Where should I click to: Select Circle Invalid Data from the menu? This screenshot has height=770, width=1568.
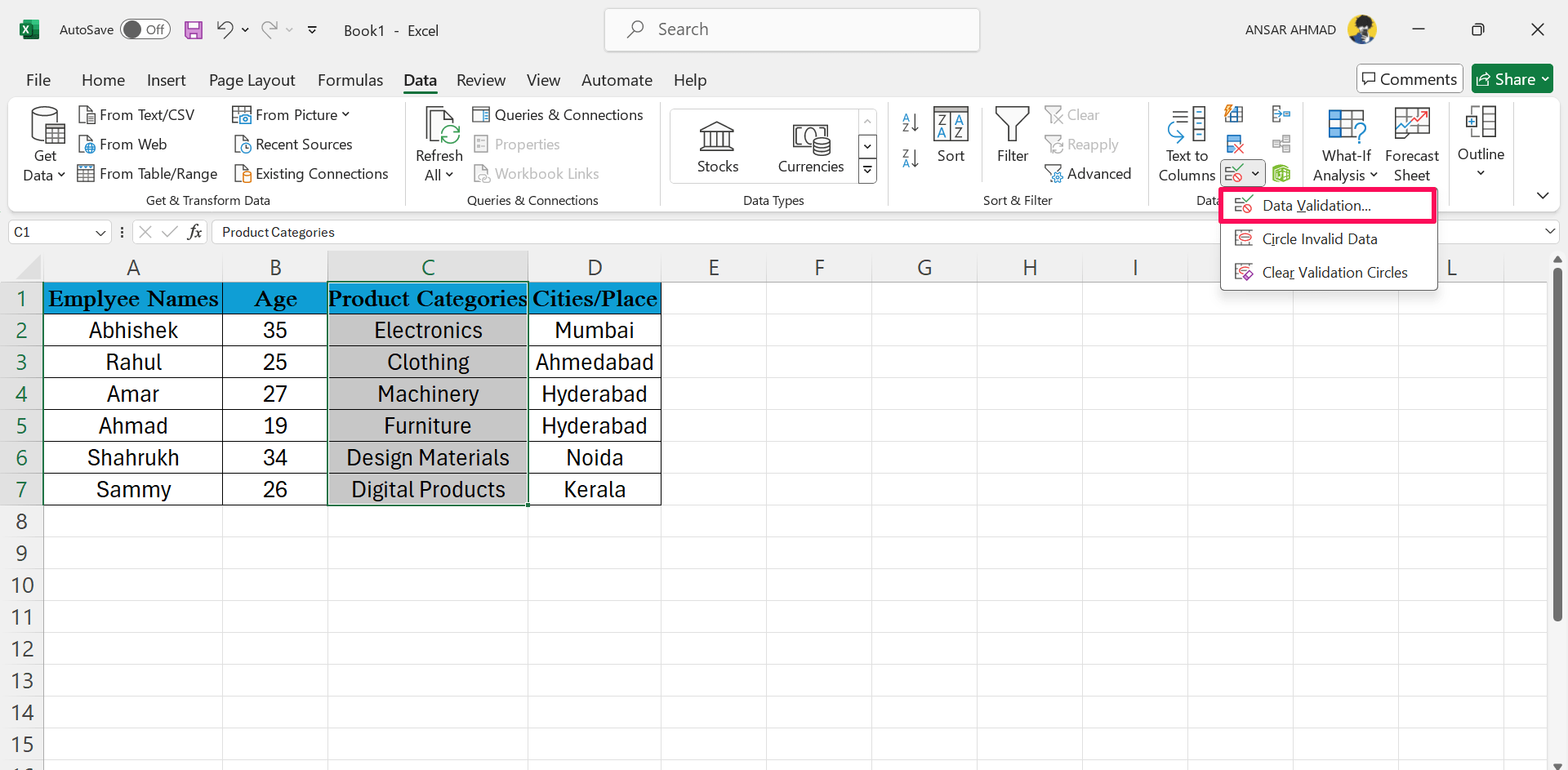click(x=1319, y=238)
